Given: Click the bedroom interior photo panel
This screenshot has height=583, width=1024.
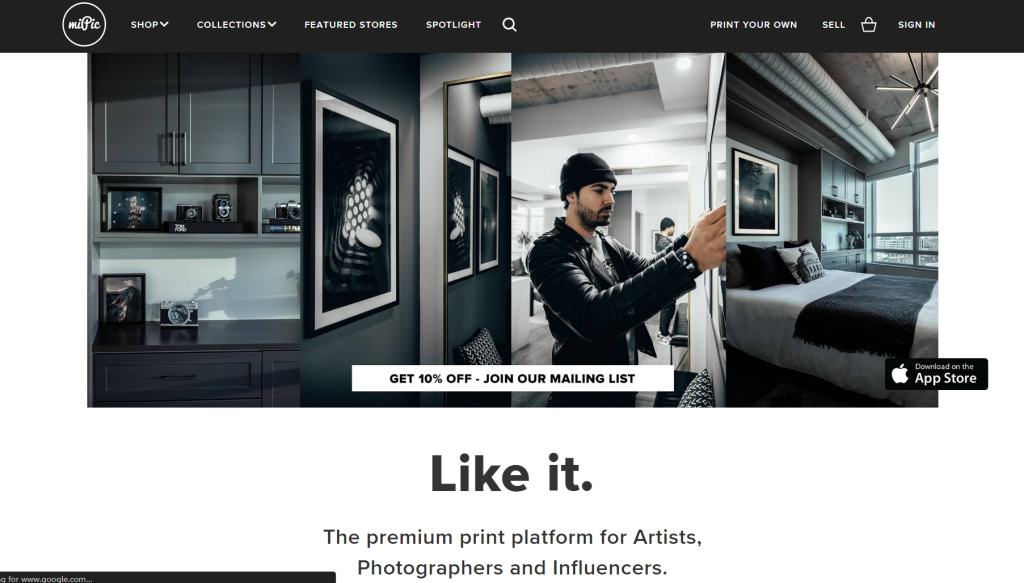Looking at the screenshot, I should click(832, 230).
